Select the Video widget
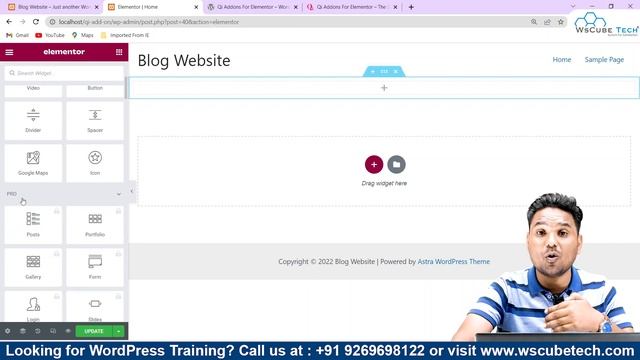This screenshot has width=640, height=360. [33, 91]
